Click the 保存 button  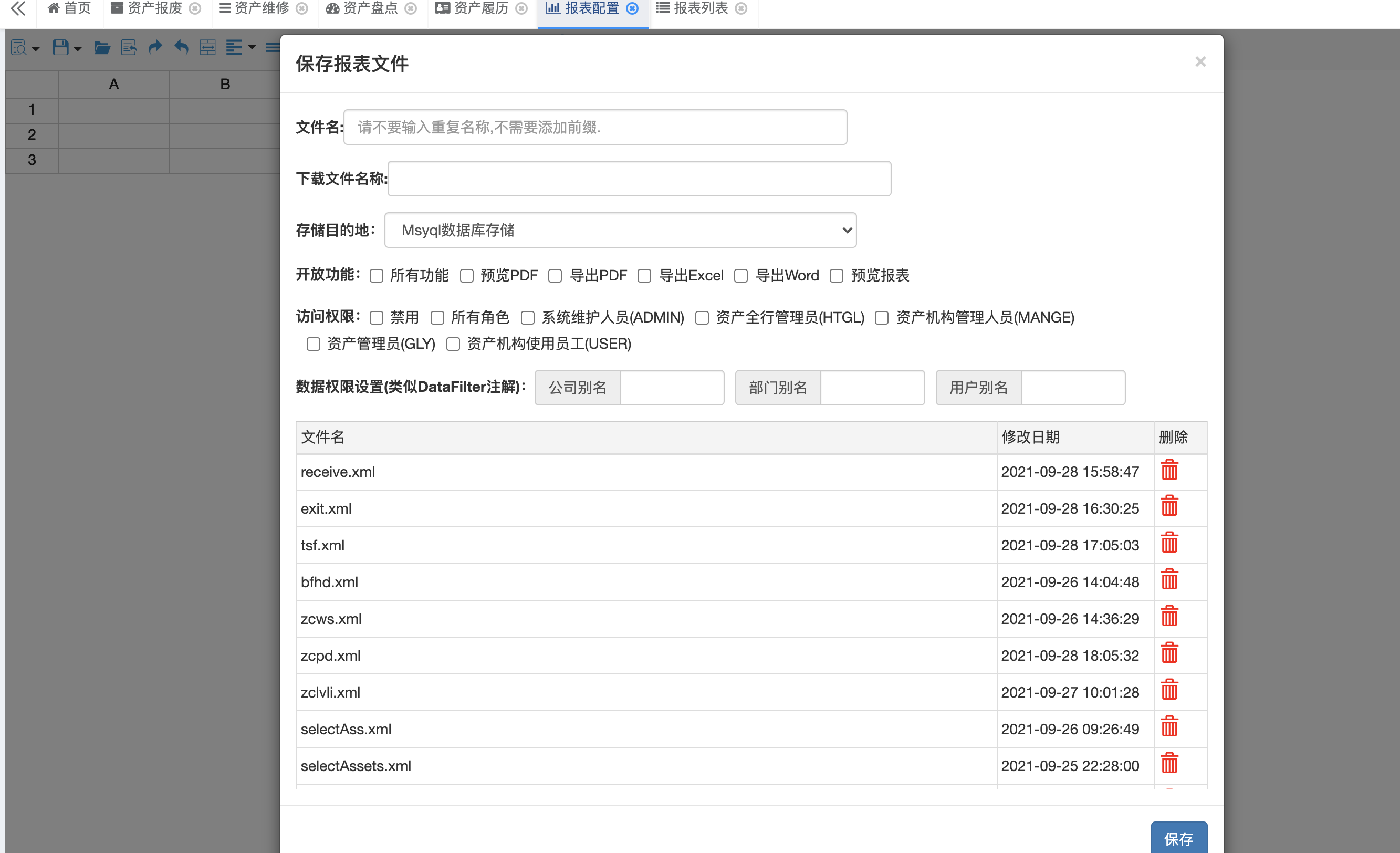[x=1179, y=838]
